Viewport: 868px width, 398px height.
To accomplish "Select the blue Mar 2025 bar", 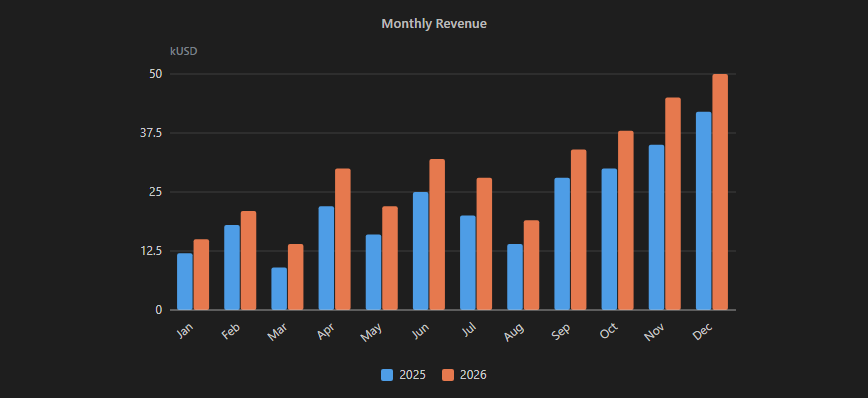I will point(279,289).
